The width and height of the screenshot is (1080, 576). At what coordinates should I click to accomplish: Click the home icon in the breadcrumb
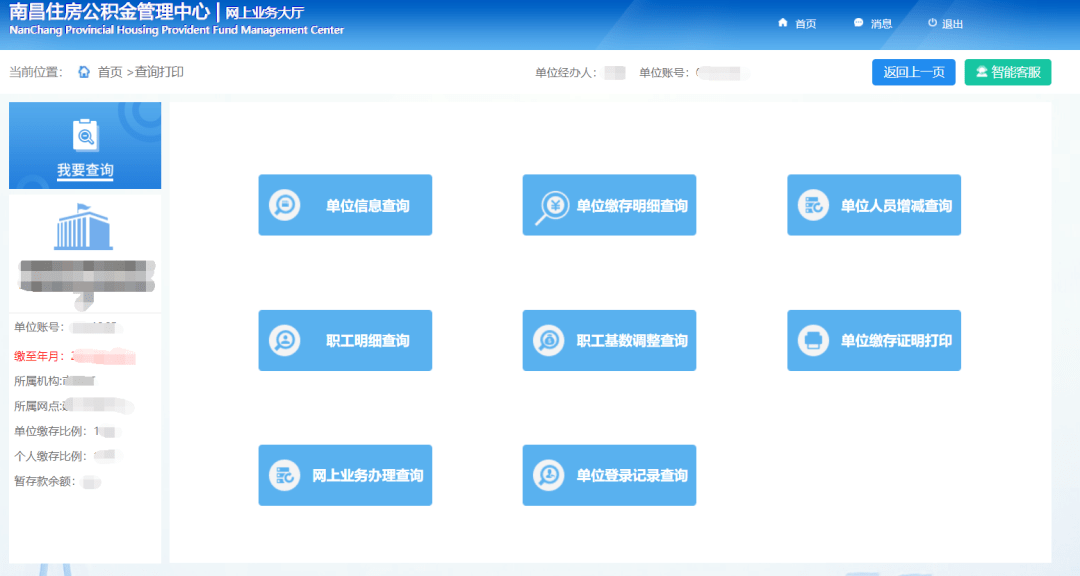click(x=84, y=72)
